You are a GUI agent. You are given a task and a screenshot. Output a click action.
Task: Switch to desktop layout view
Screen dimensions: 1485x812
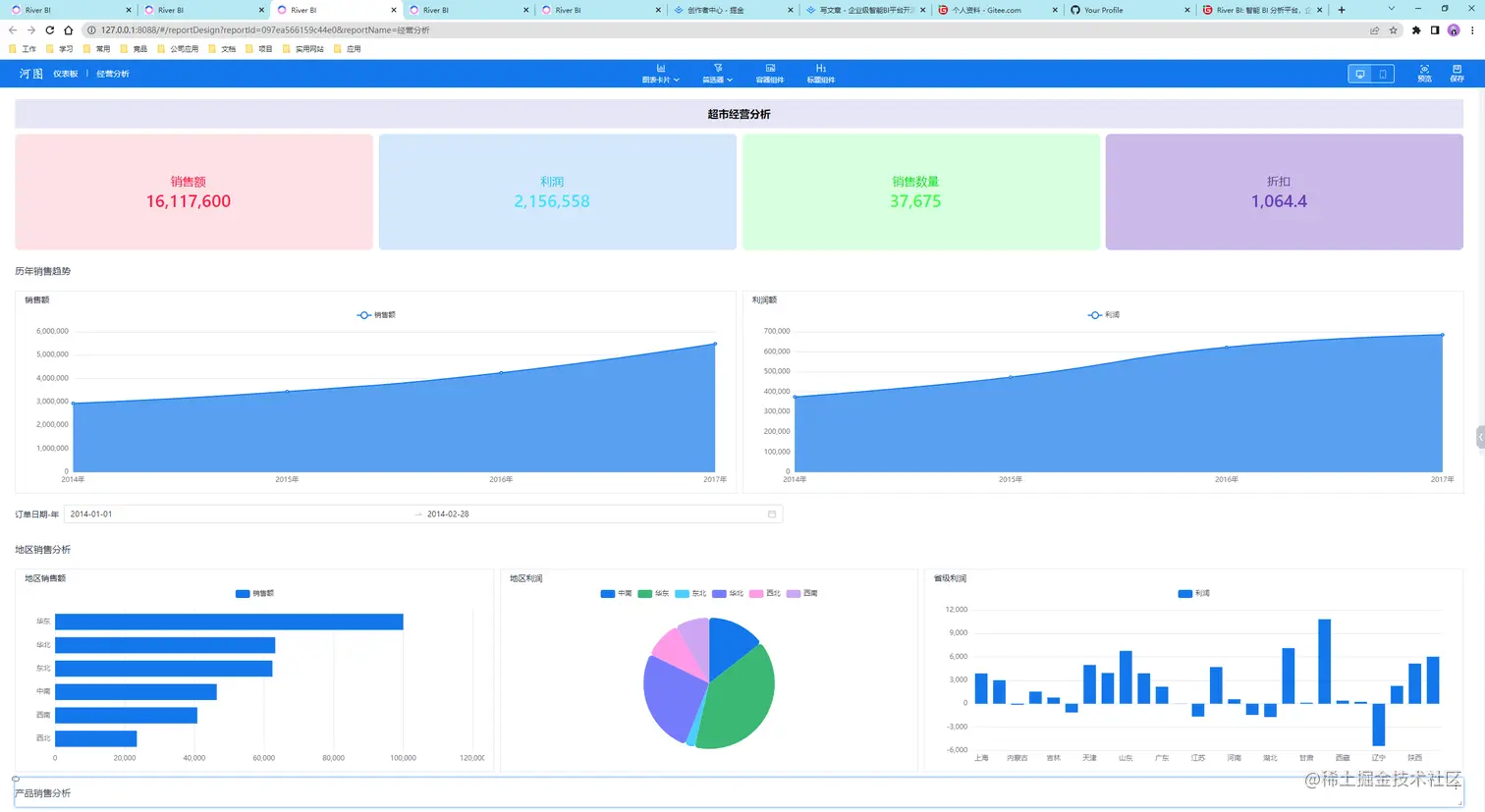1360,74
